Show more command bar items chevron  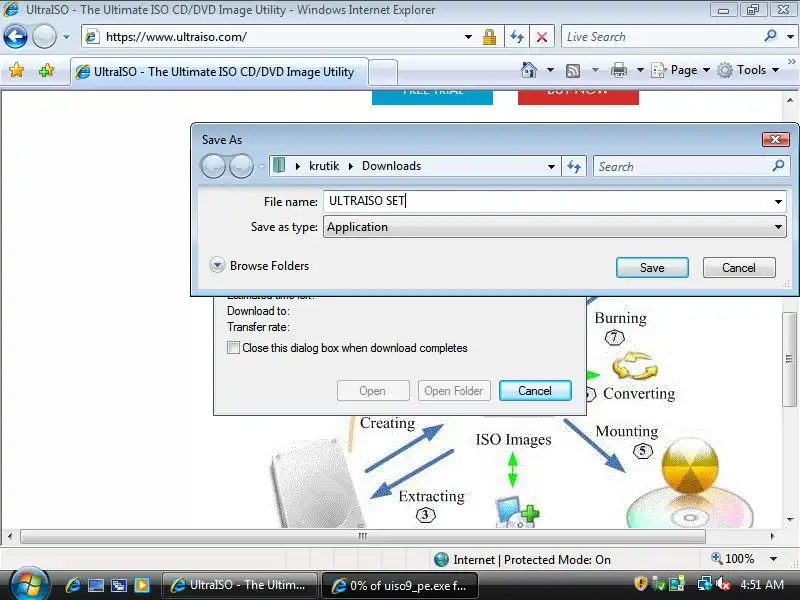pyautogui.click(x=791, y=61)
